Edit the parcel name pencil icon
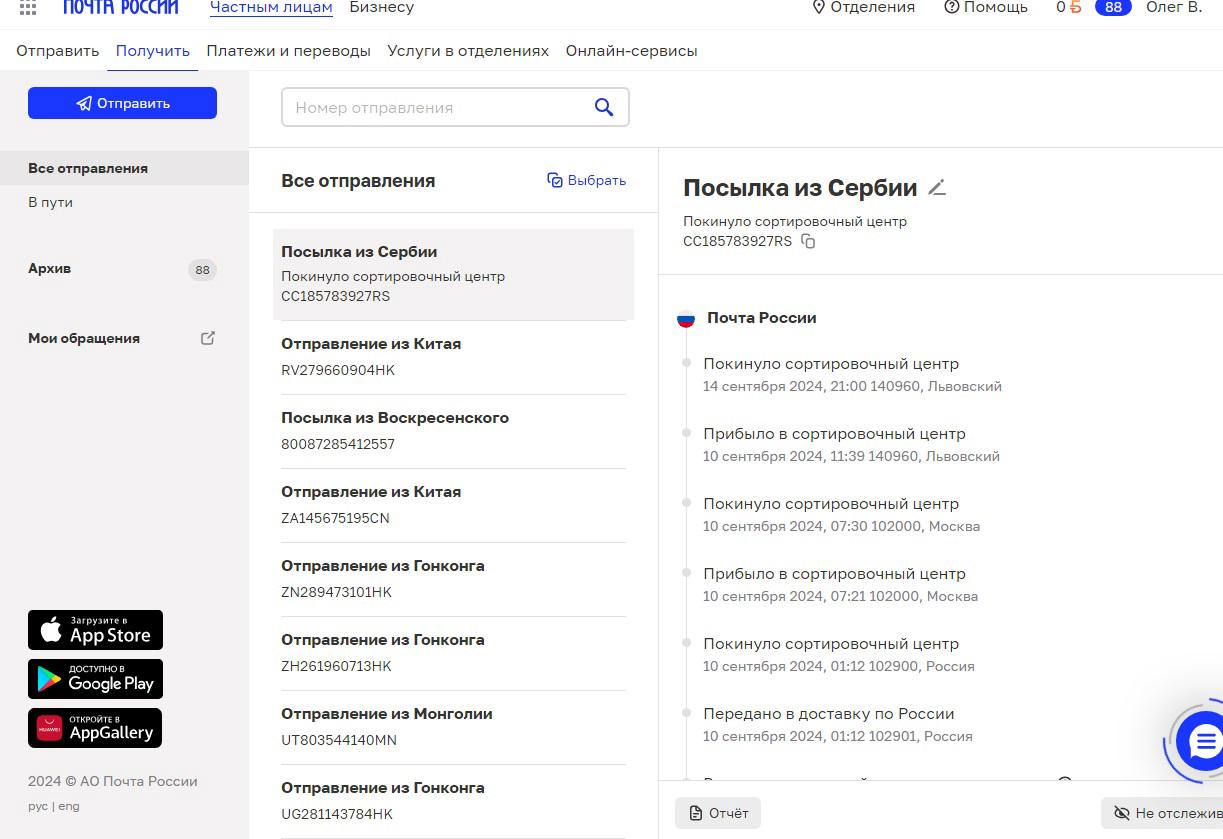Viewport: 1223px width, 839px height. tap(936, 187)
